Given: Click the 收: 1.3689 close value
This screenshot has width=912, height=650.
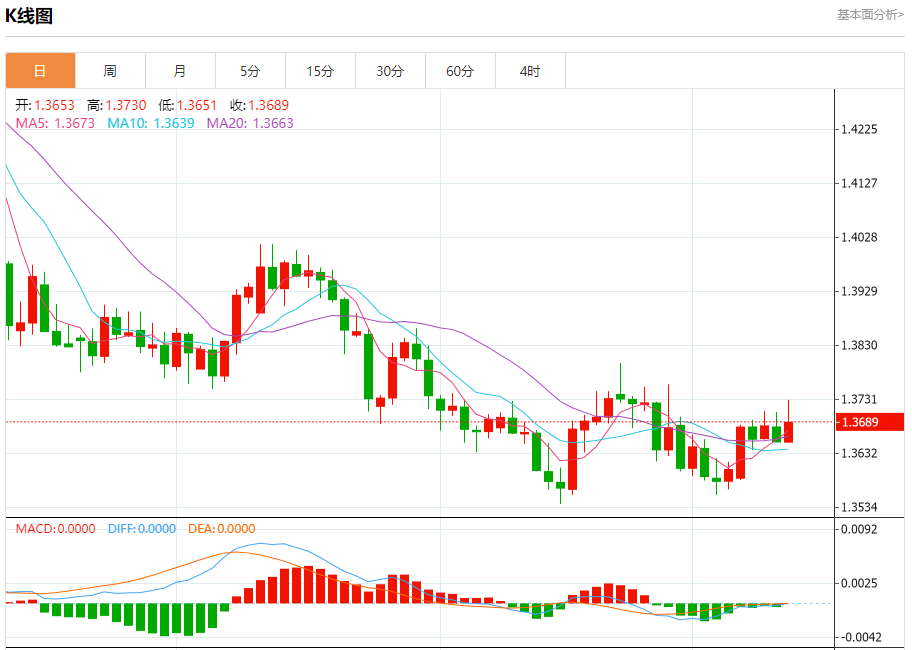Looking at the screenshot, I should click(x=259, y=105).
